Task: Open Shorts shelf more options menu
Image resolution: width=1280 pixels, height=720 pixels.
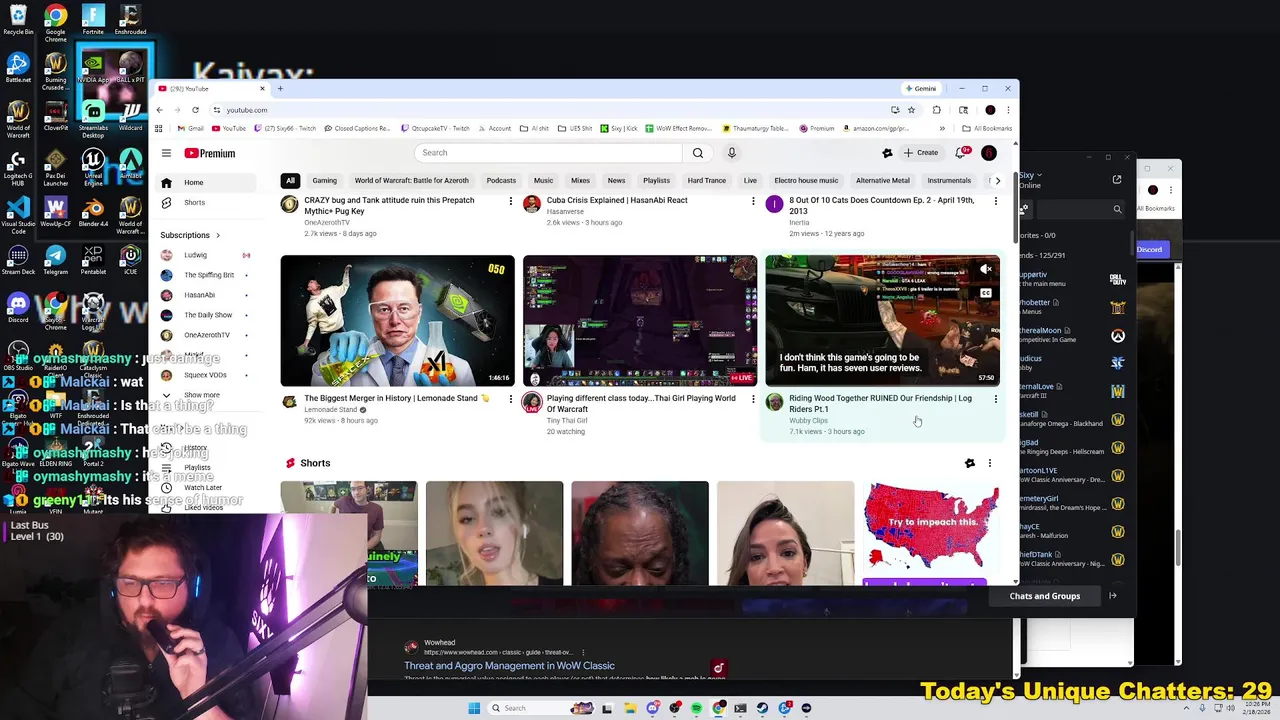Action: [990, 463]
